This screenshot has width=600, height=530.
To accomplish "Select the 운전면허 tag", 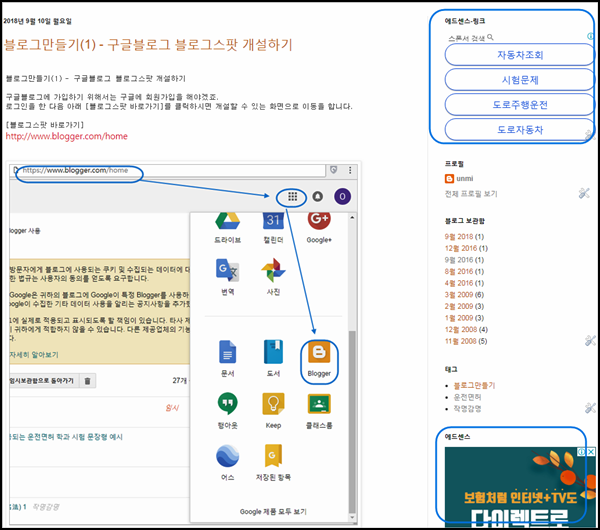I will click(x=467, y=397).
